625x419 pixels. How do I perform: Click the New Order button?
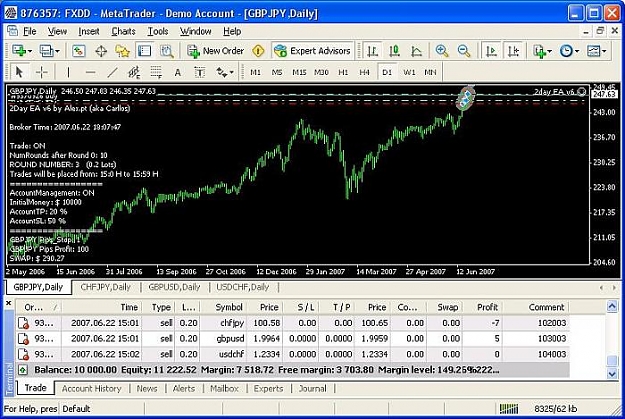[x=216, y=51]
